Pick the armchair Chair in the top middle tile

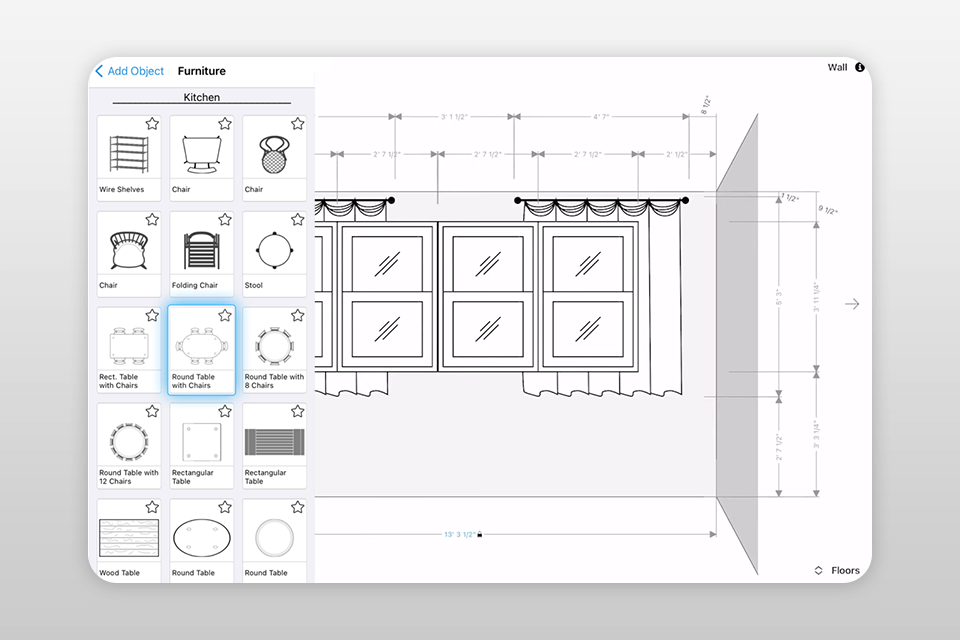click(x=201, y=158)
